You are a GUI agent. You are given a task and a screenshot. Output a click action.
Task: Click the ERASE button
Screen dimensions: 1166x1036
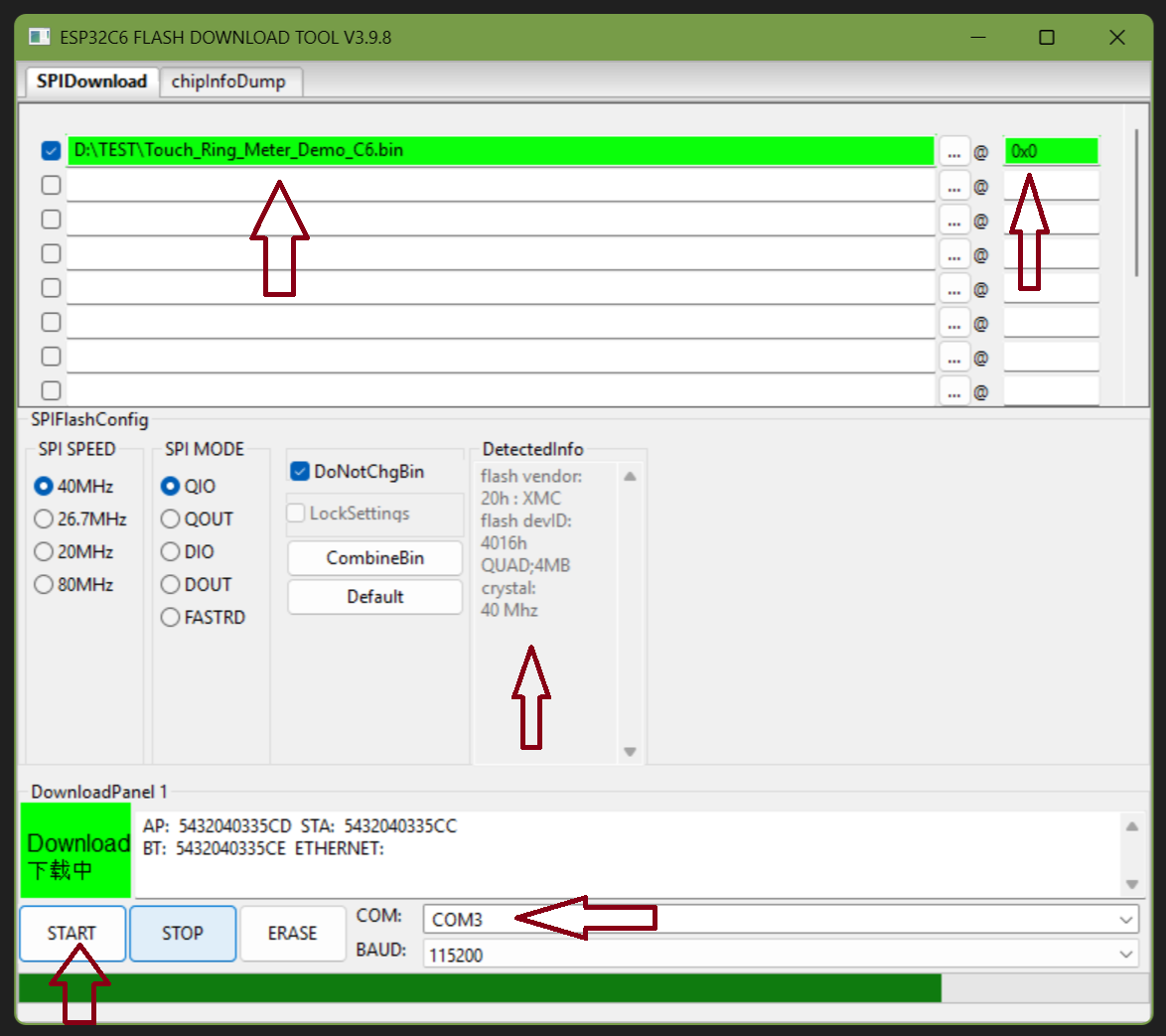coord(293,933)
